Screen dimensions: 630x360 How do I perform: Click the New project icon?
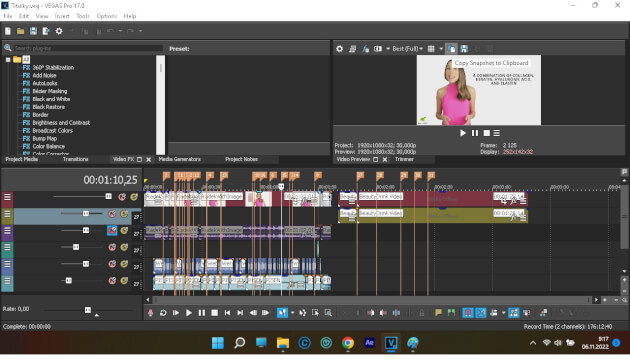[x=8, y=31]
